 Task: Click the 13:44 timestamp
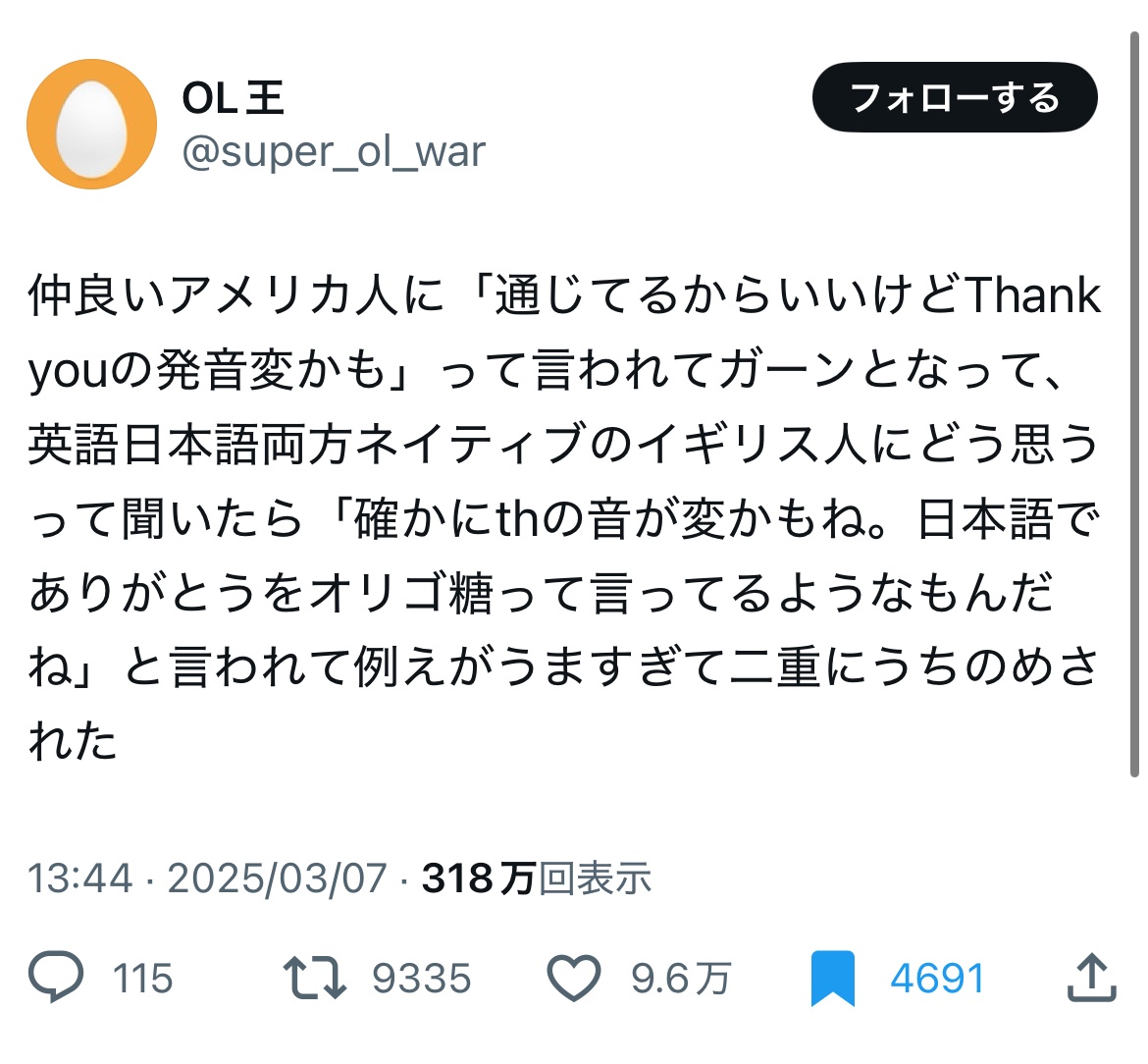click(79, 878)
